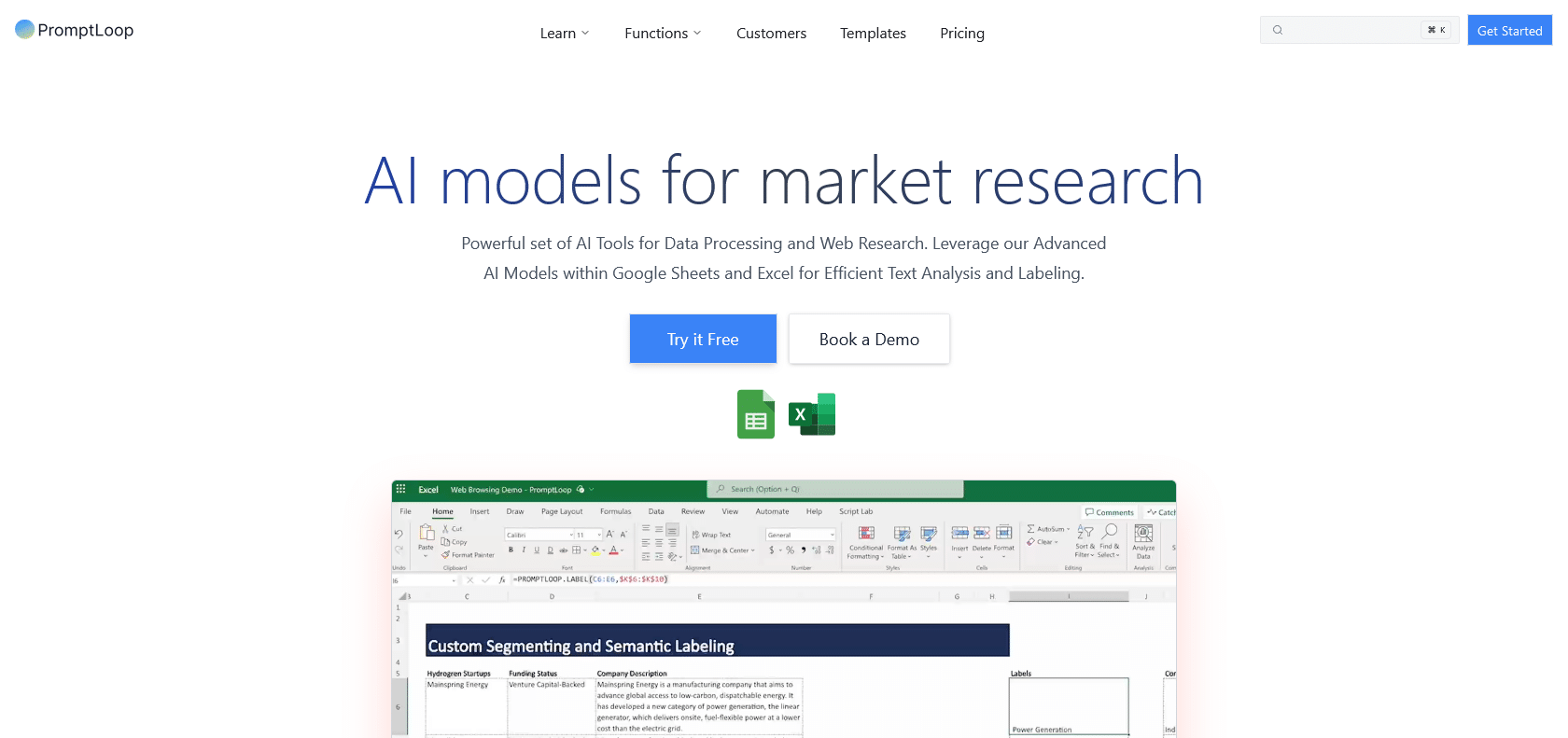Apply the red font color
Screen dimensions: 1568x738
(x=614, y=550)
